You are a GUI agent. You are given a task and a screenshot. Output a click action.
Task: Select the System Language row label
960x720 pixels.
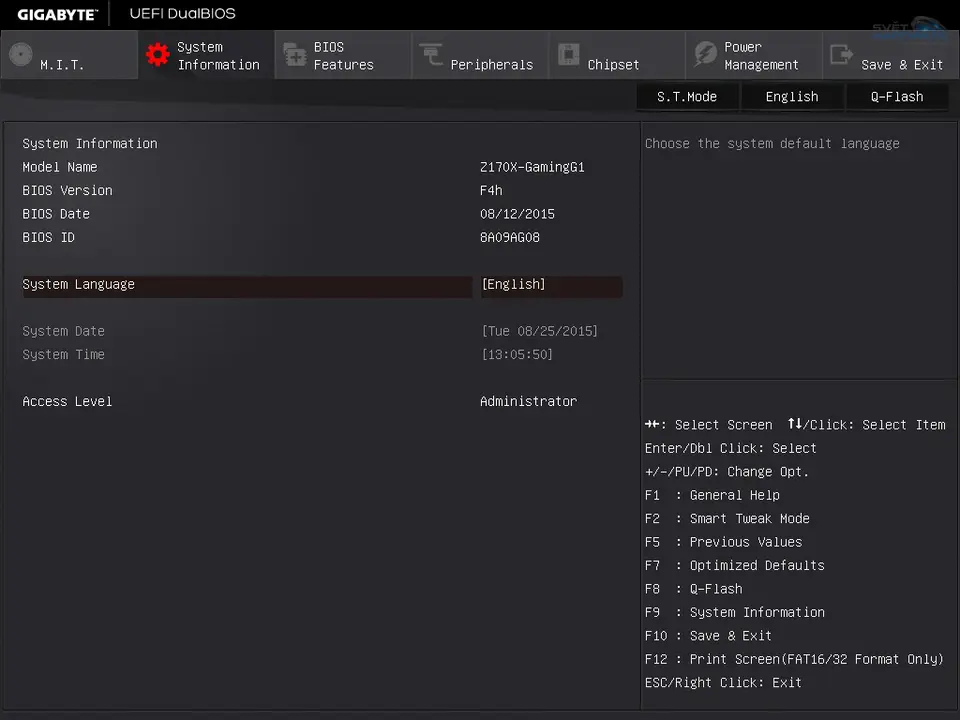79,285
